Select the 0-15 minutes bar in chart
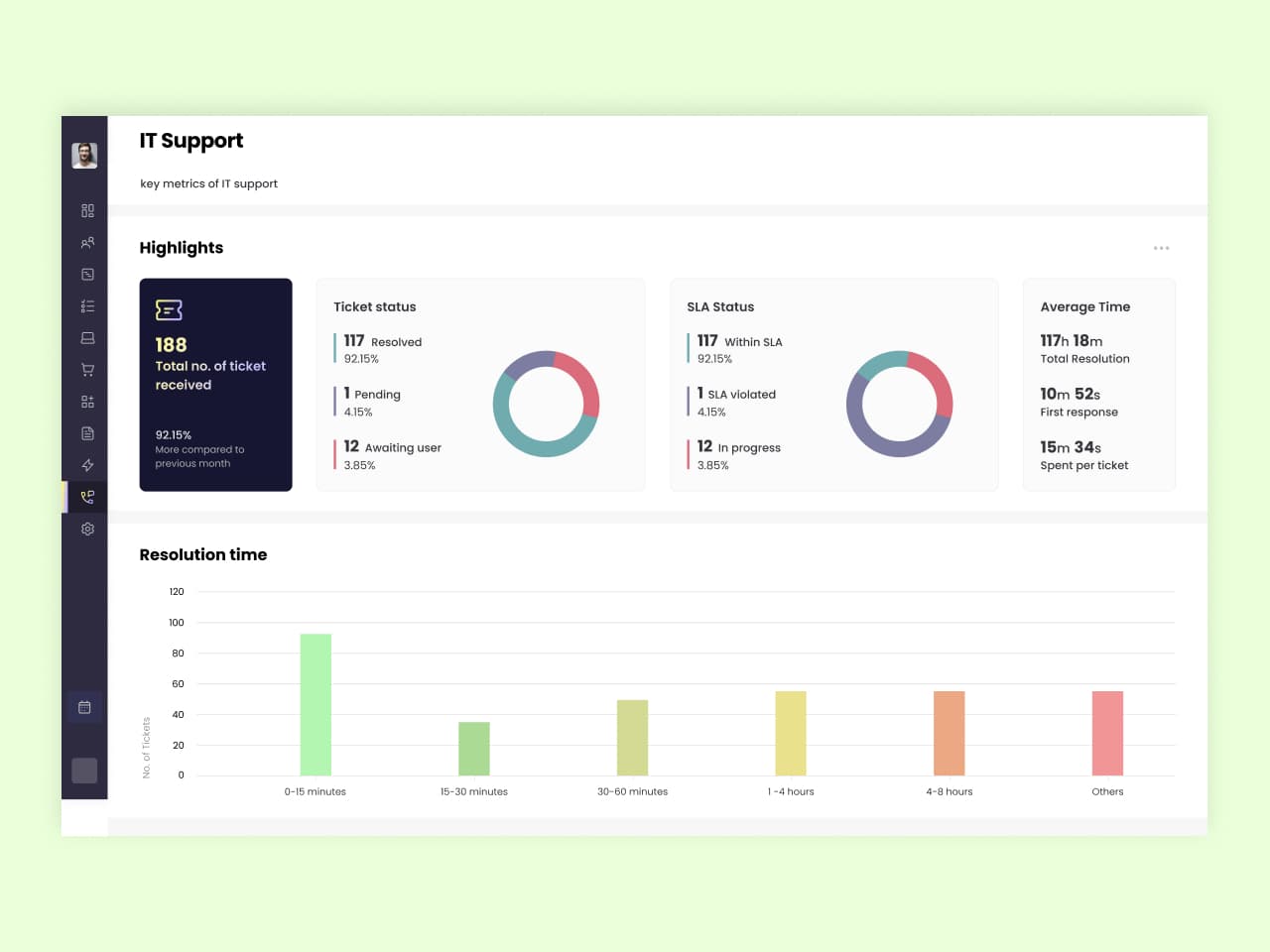1270x952 pixels. [x=316, y=704]
